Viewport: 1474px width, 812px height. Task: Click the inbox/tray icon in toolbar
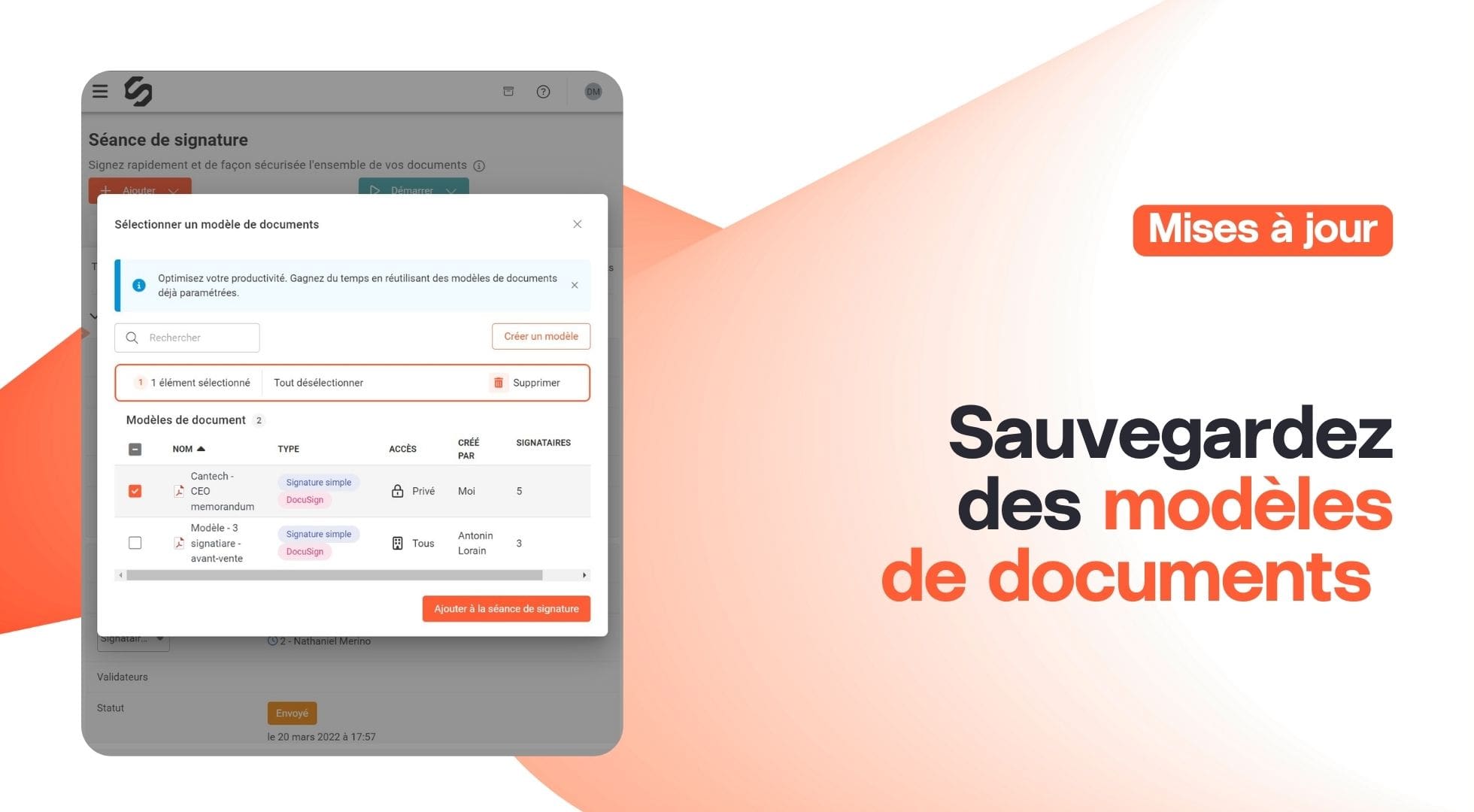click(509, 91)
